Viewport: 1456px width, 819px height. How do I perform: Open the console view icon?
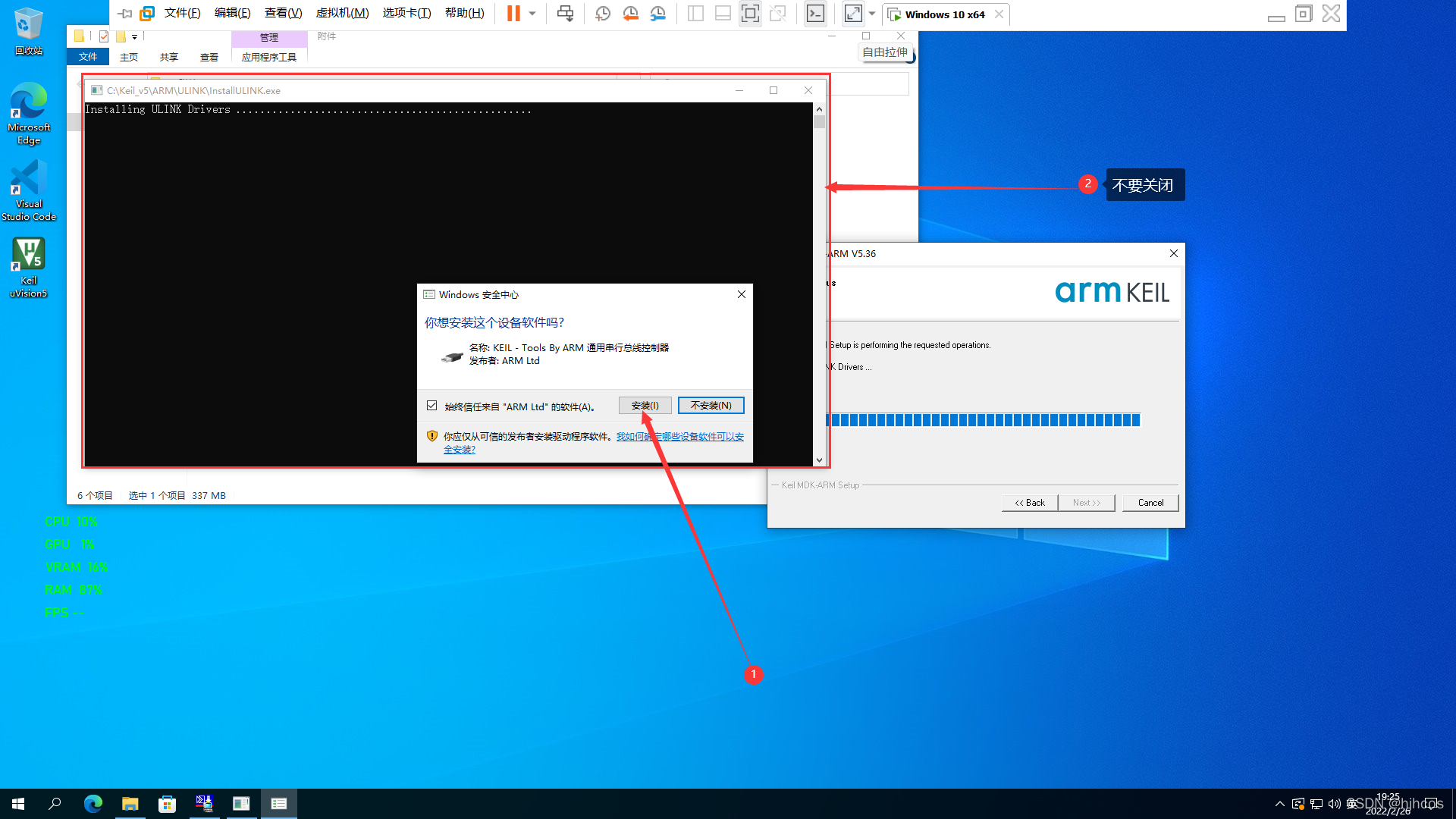pyautogui.click(x=815, y=14)
